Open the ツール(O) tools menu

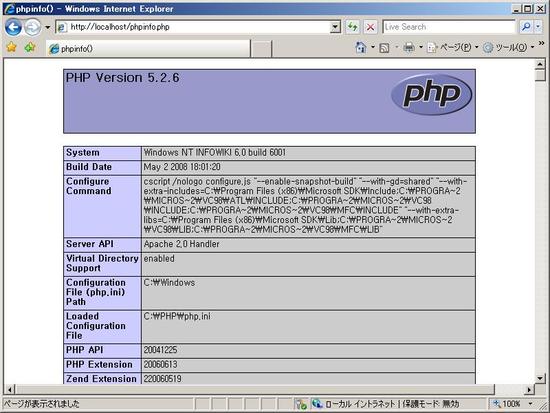[508, 47]
